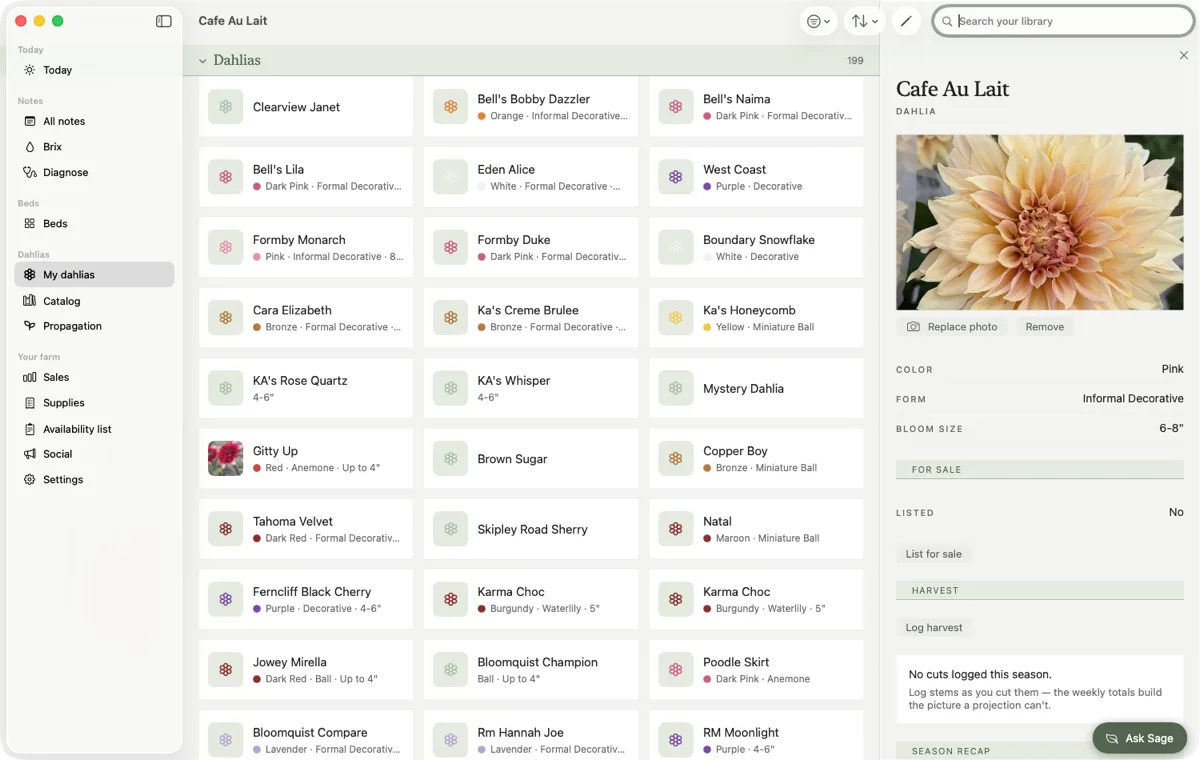
Task: Click Formby Monarch pink flower icon
Action: (x=226, y=248)
